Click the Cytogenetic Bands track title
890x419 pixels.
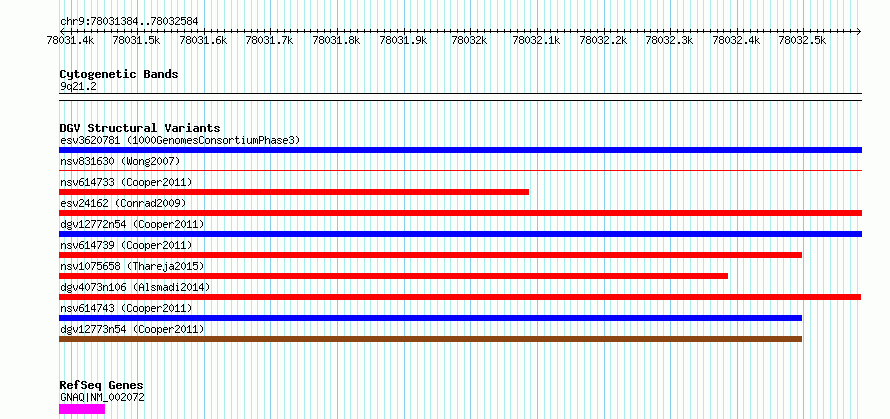(119, 74)
